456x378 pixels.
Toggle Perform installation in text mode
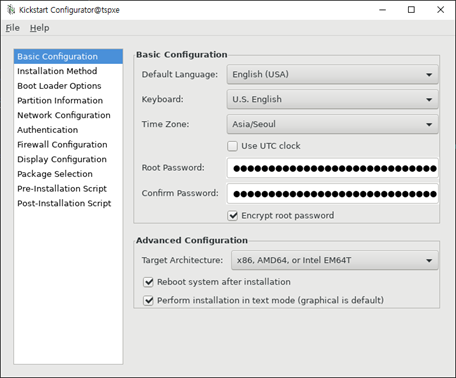pyautogui.click(x=148, y=301)
